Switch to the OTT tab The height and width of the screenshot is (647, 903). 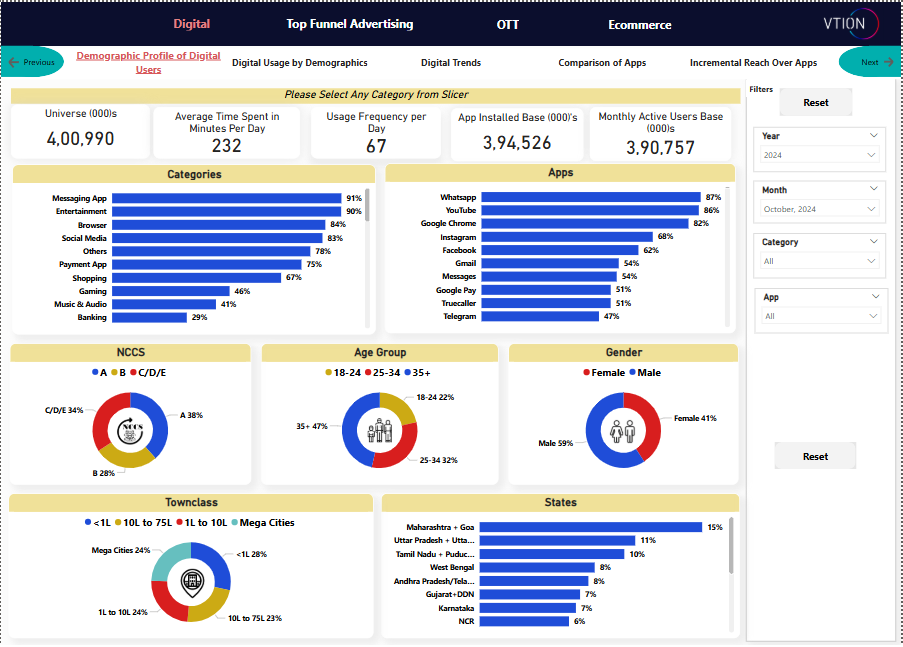coord(507,24)
